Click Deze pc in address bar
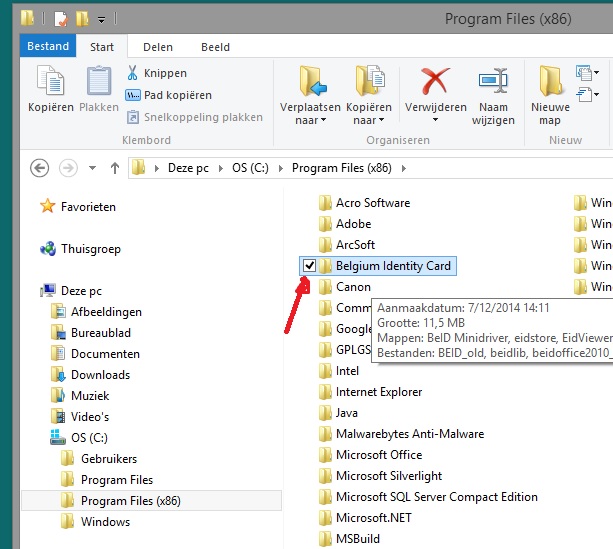 (188, 168)
